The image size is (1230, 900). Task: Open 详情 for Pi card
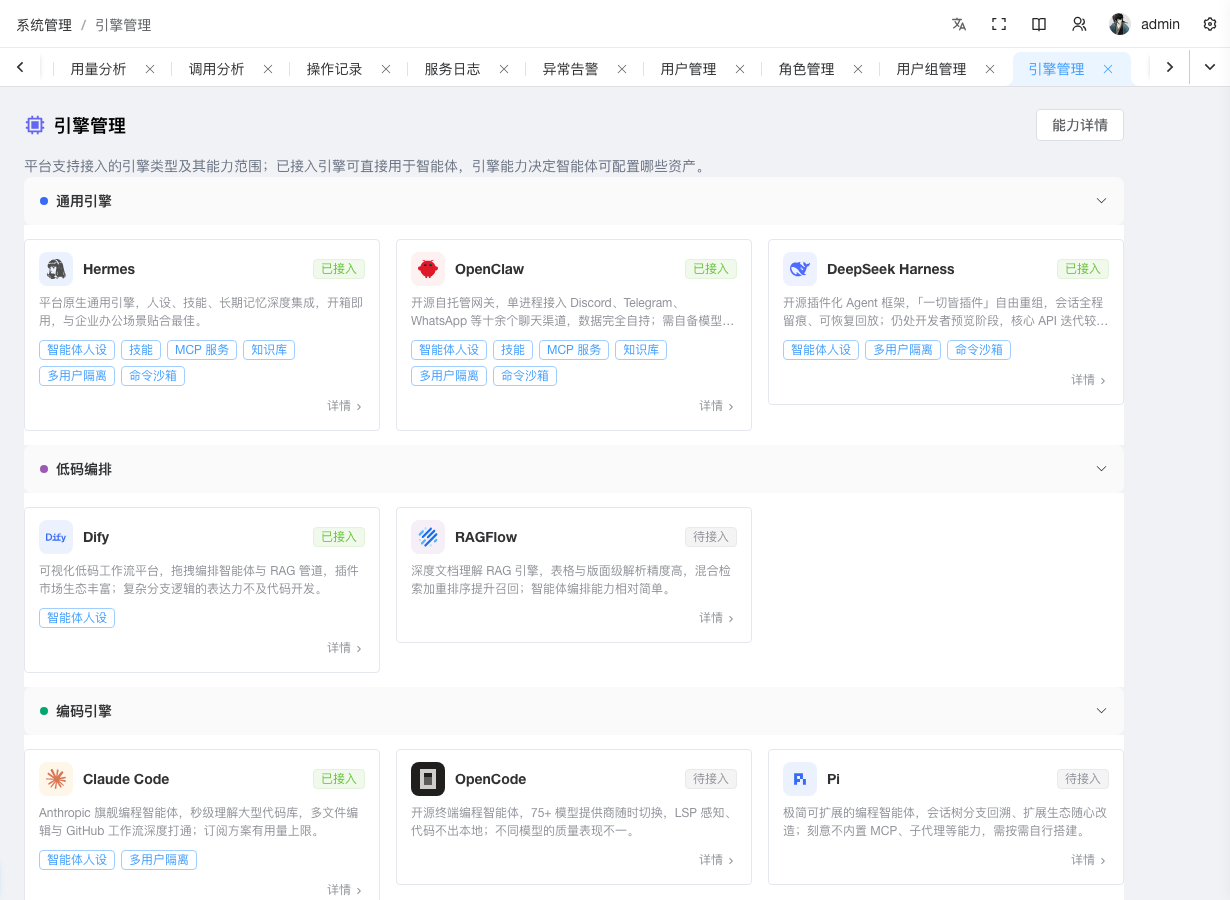point(1089,860)
